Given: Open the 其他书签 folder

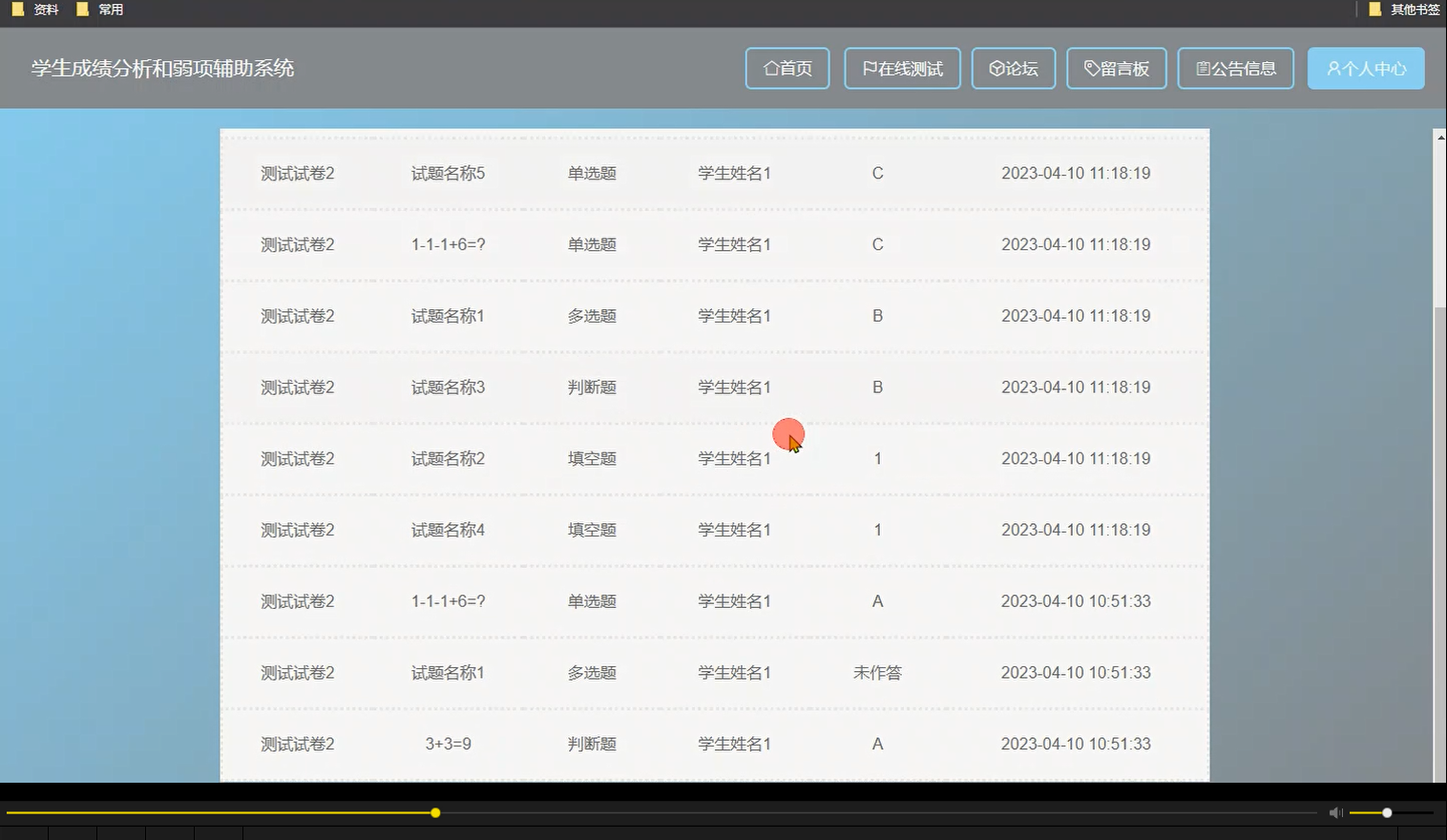Looking at the screenshot, I should tap(1404, 10).
